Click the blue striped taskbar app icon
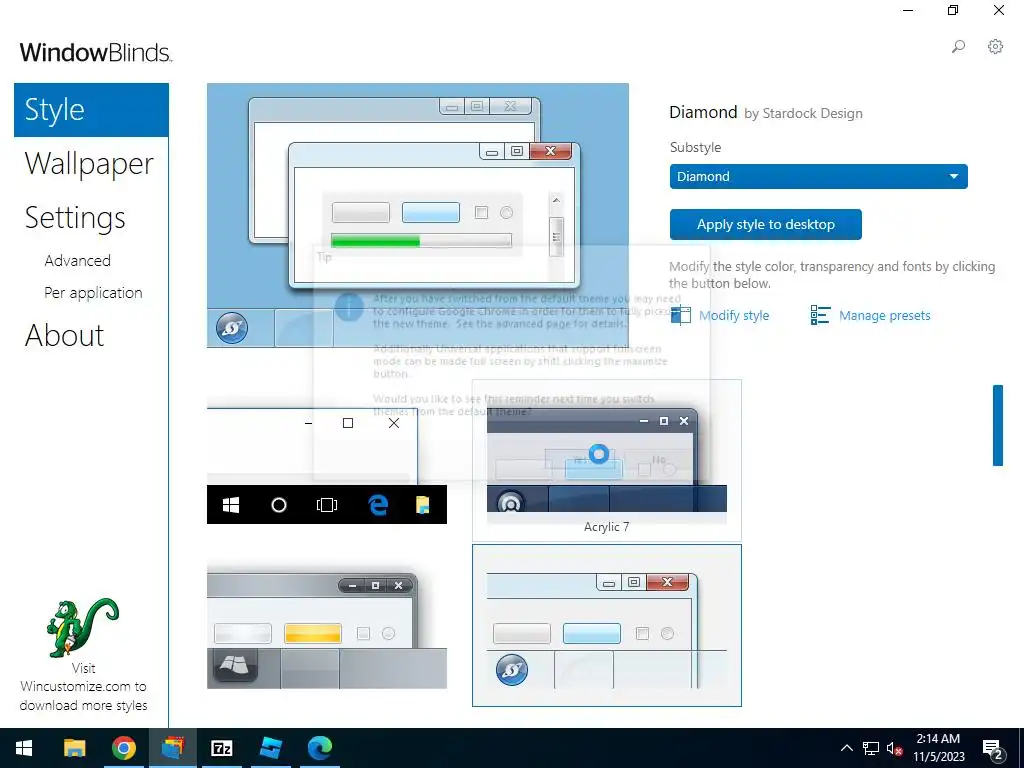 point(271,748)
